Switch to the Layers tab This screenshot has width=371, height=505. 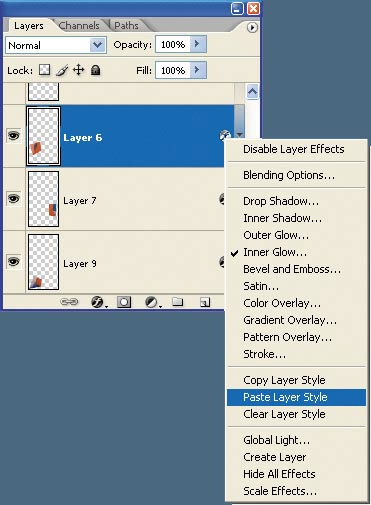pos(29,26)
